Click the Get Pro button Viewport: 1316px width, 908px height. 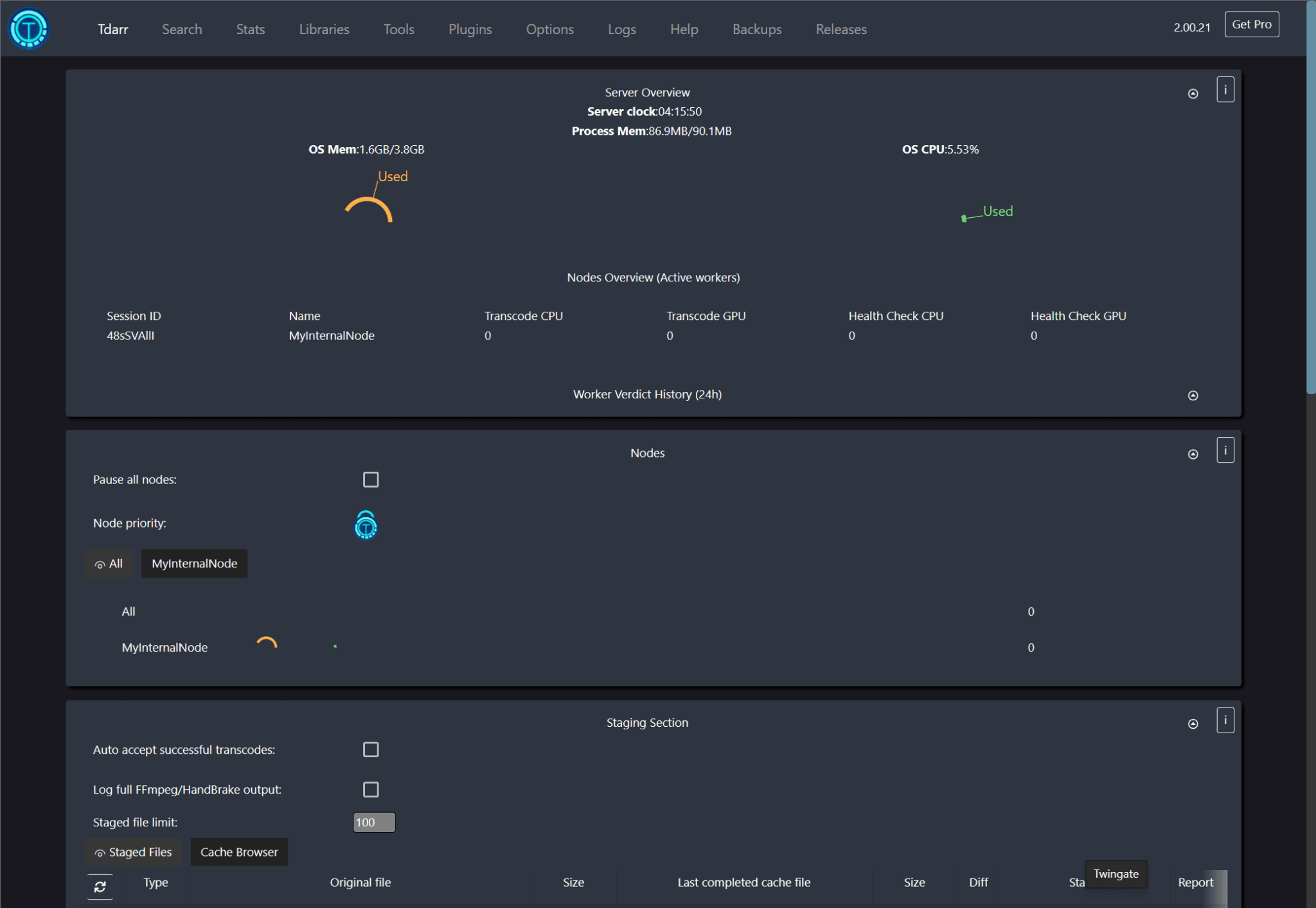click(x=1251, y=24)
